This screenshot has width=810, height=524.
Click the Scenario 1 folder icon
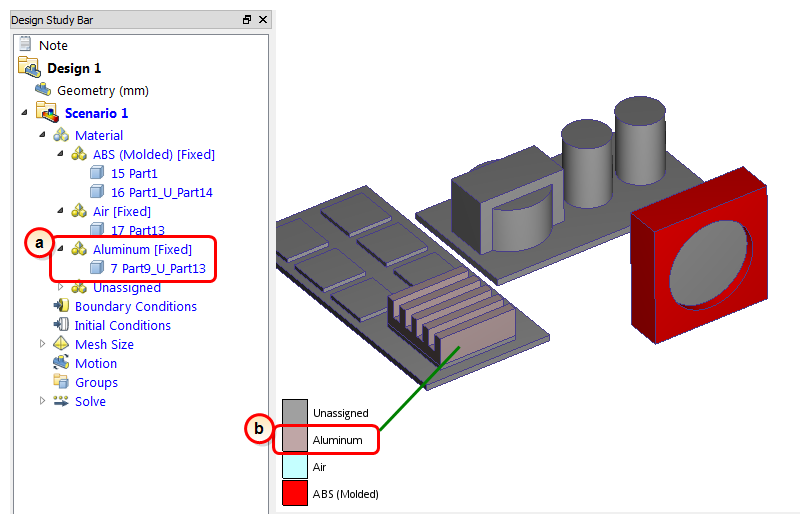(47, 112)
